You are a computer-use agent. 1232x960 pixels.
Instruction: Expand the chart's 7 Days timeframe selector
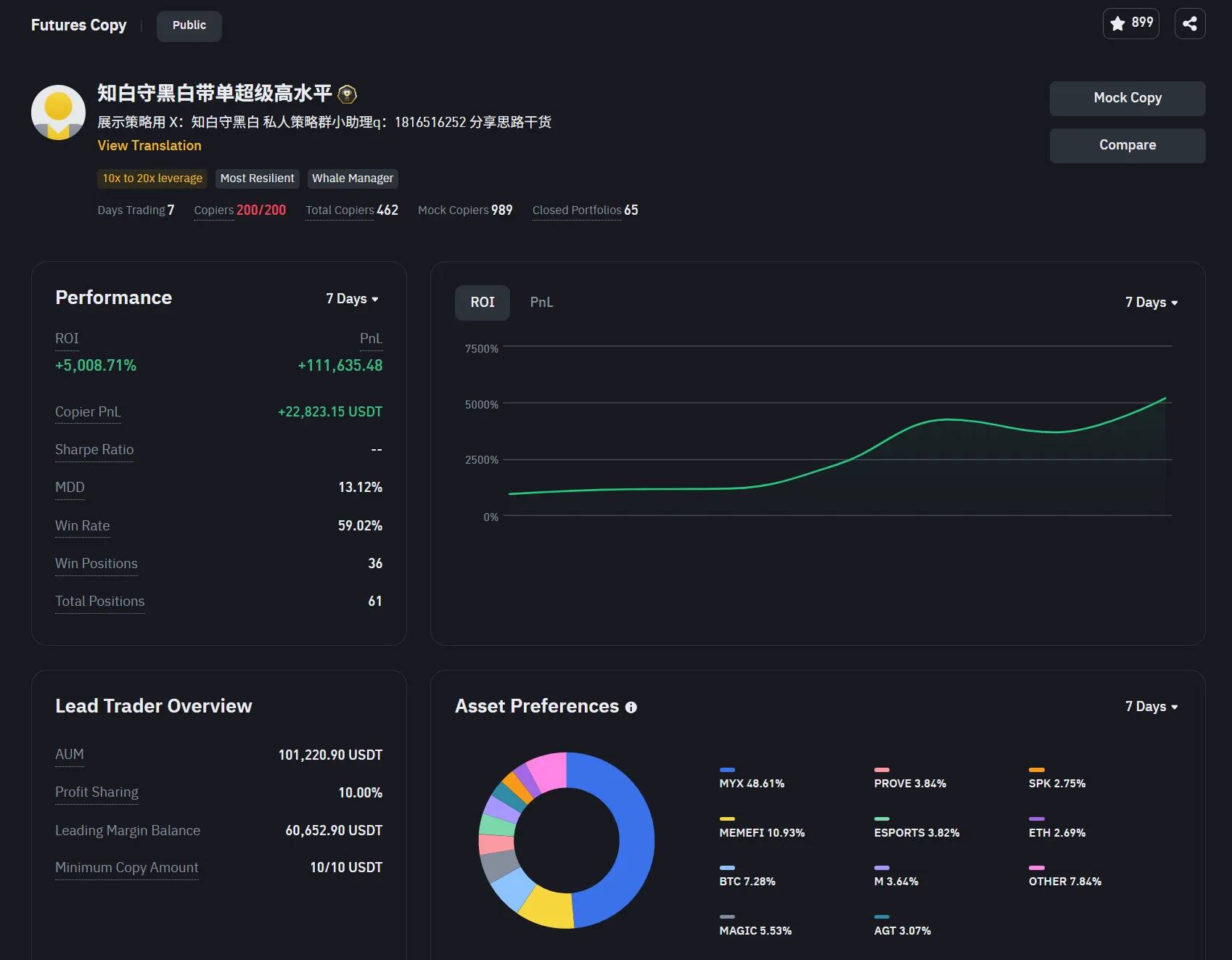coord(1151,303)
